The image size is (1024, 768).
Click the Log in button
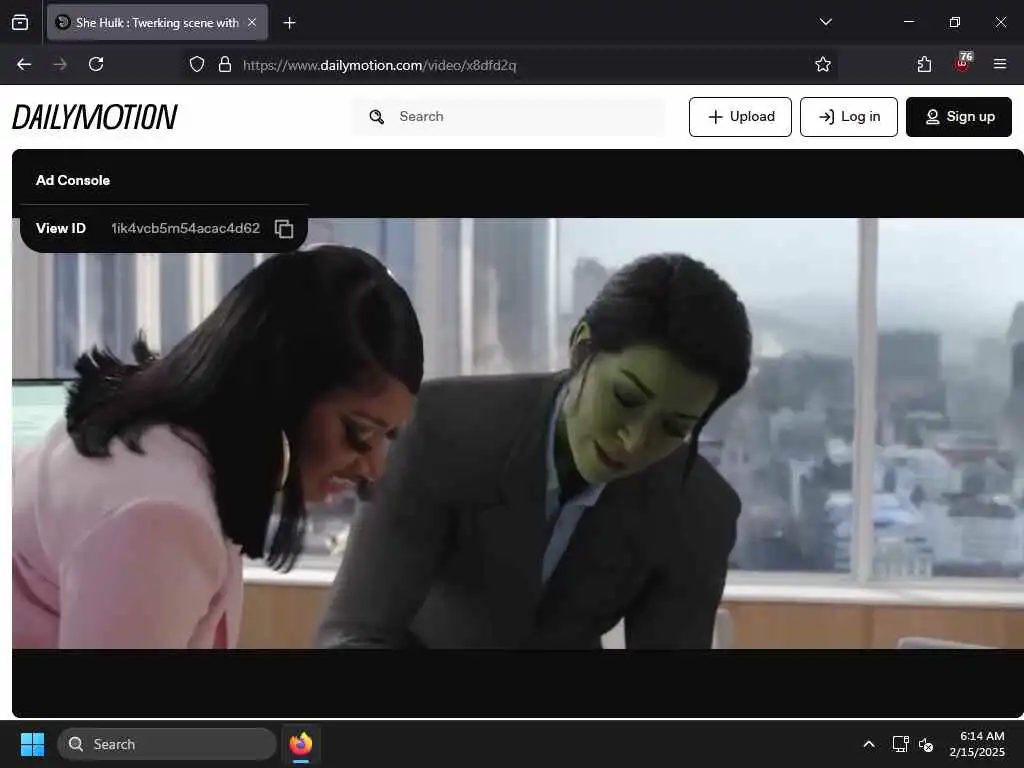pos(848,117)
